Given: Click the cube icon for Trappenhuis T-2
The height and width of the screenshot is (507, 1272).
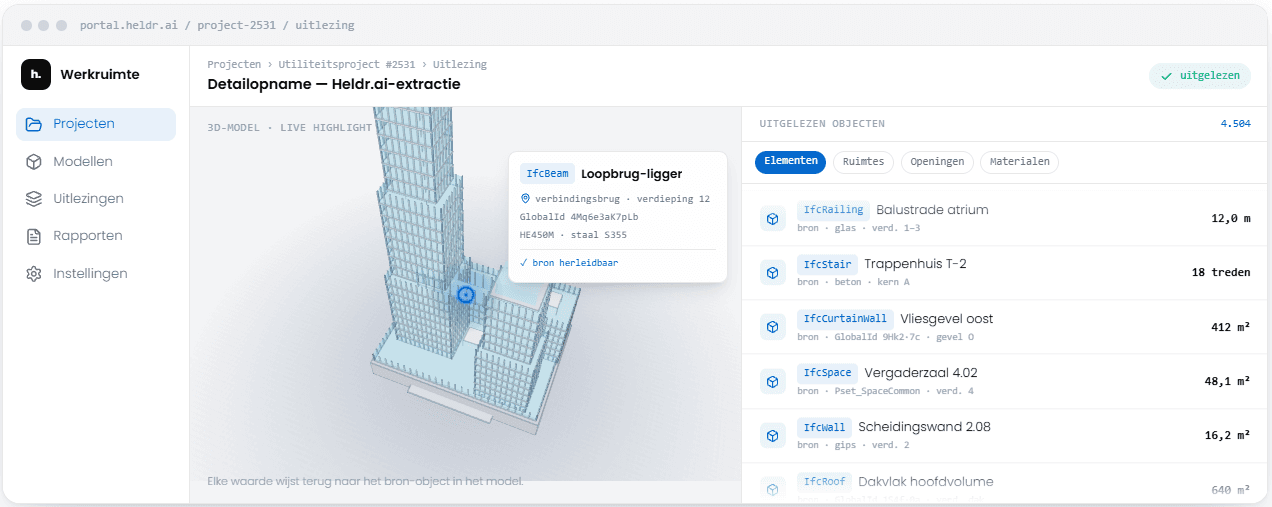Looking at the screenshot, I should [x=772, y=272].
